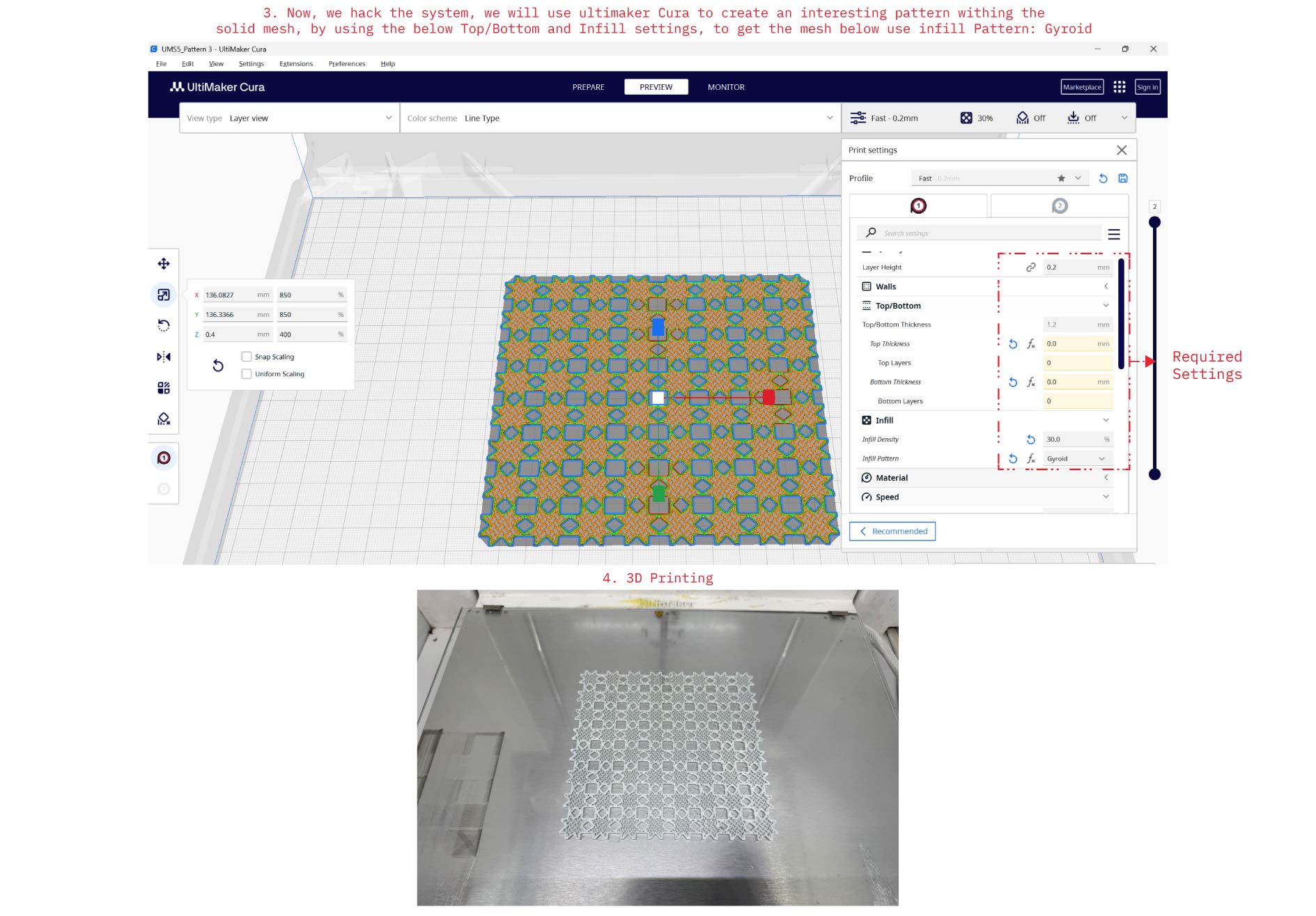Image resolution: width=1316 pixels, height=916 pixels.
Task: Enable the Snap Scaling checkbox
Action: pos(247,357)
